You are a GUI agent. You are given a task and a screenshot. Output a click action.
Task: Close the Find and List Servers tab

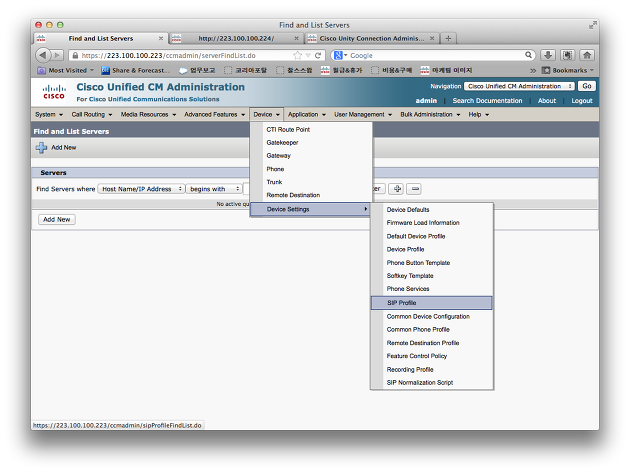pyautogui.click(x=161, y=38)
